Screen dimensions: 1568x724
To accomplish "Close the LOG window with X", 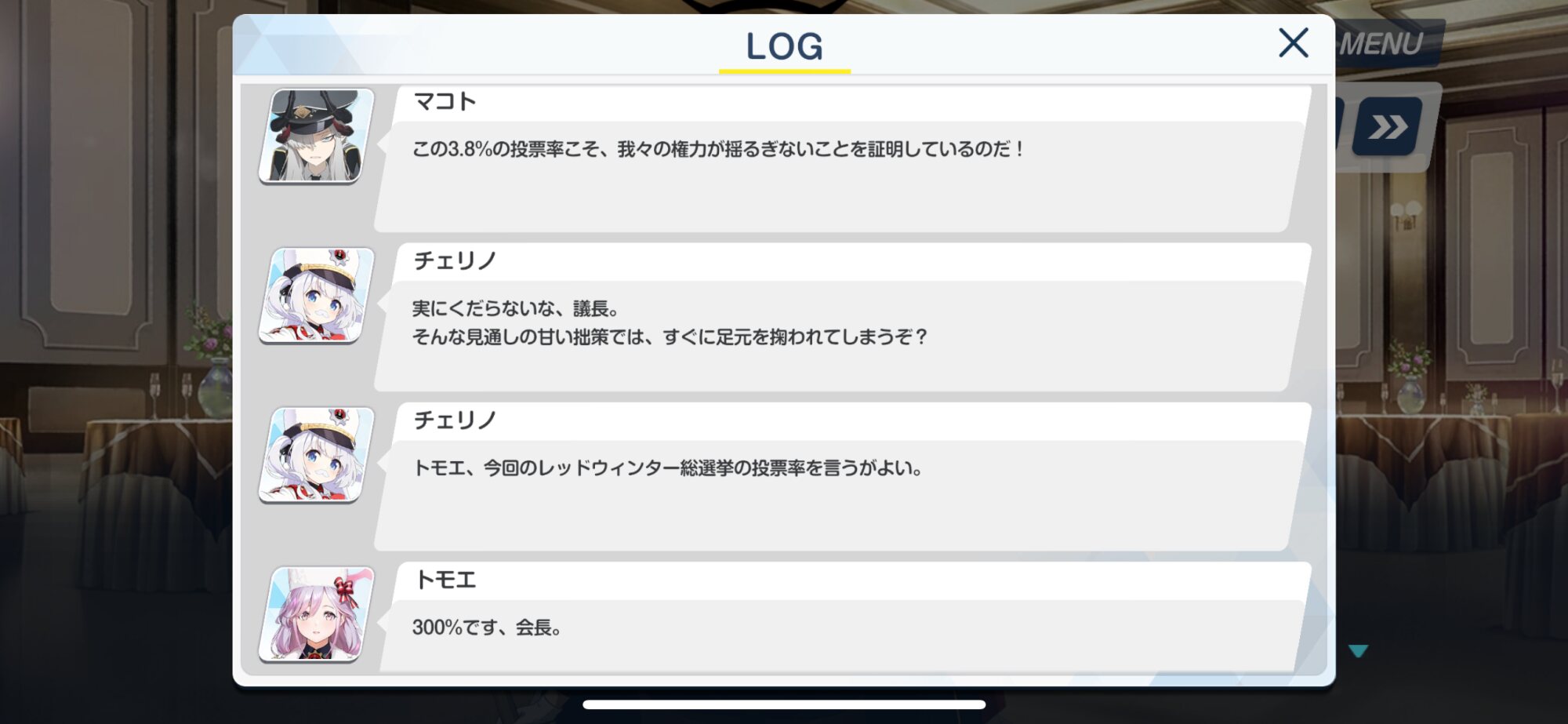I will 1293,43.
